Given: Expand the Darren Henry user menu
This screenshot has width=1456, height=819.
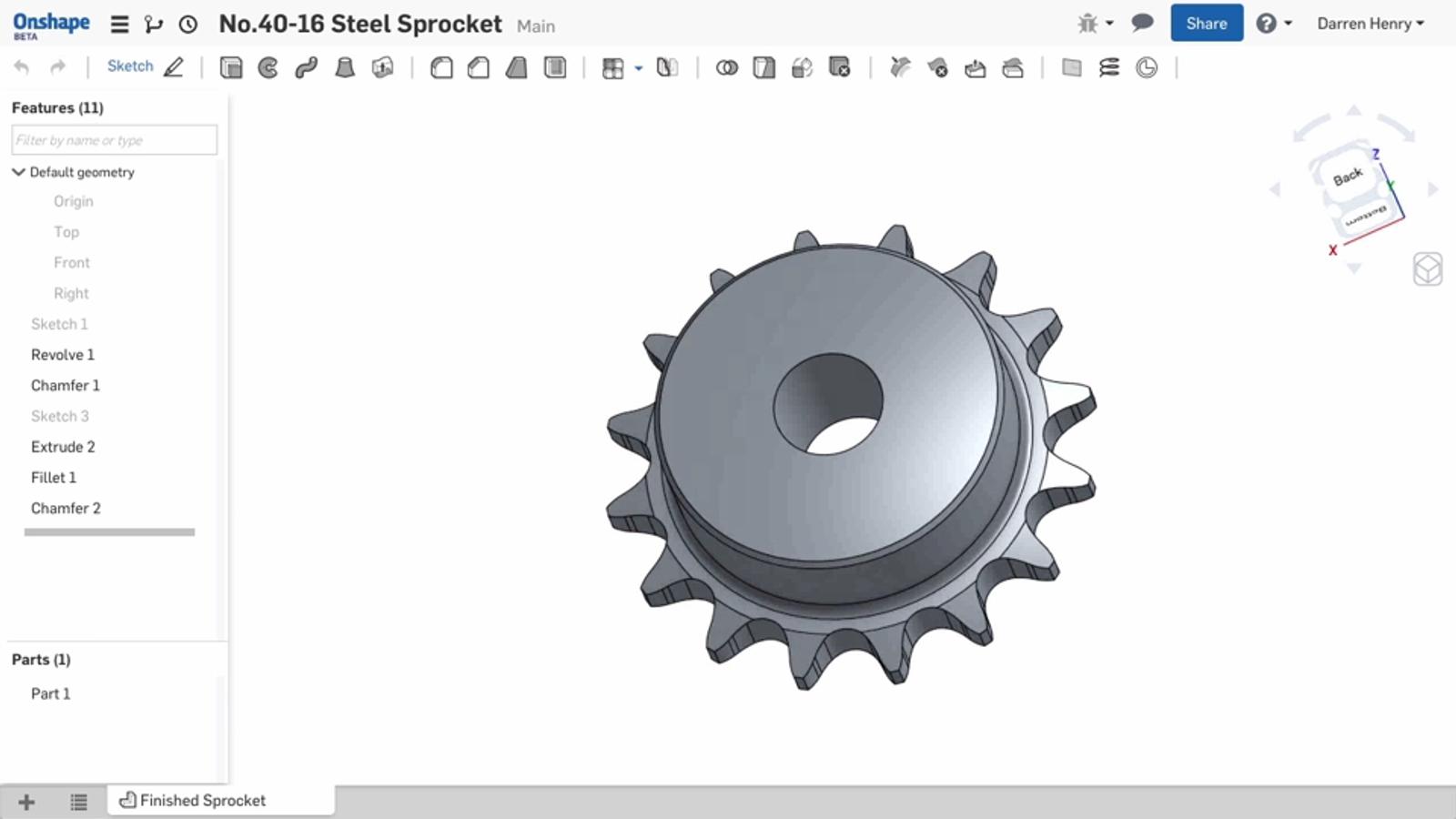Looking at the screenshot, I should [x=1370, y=24].
